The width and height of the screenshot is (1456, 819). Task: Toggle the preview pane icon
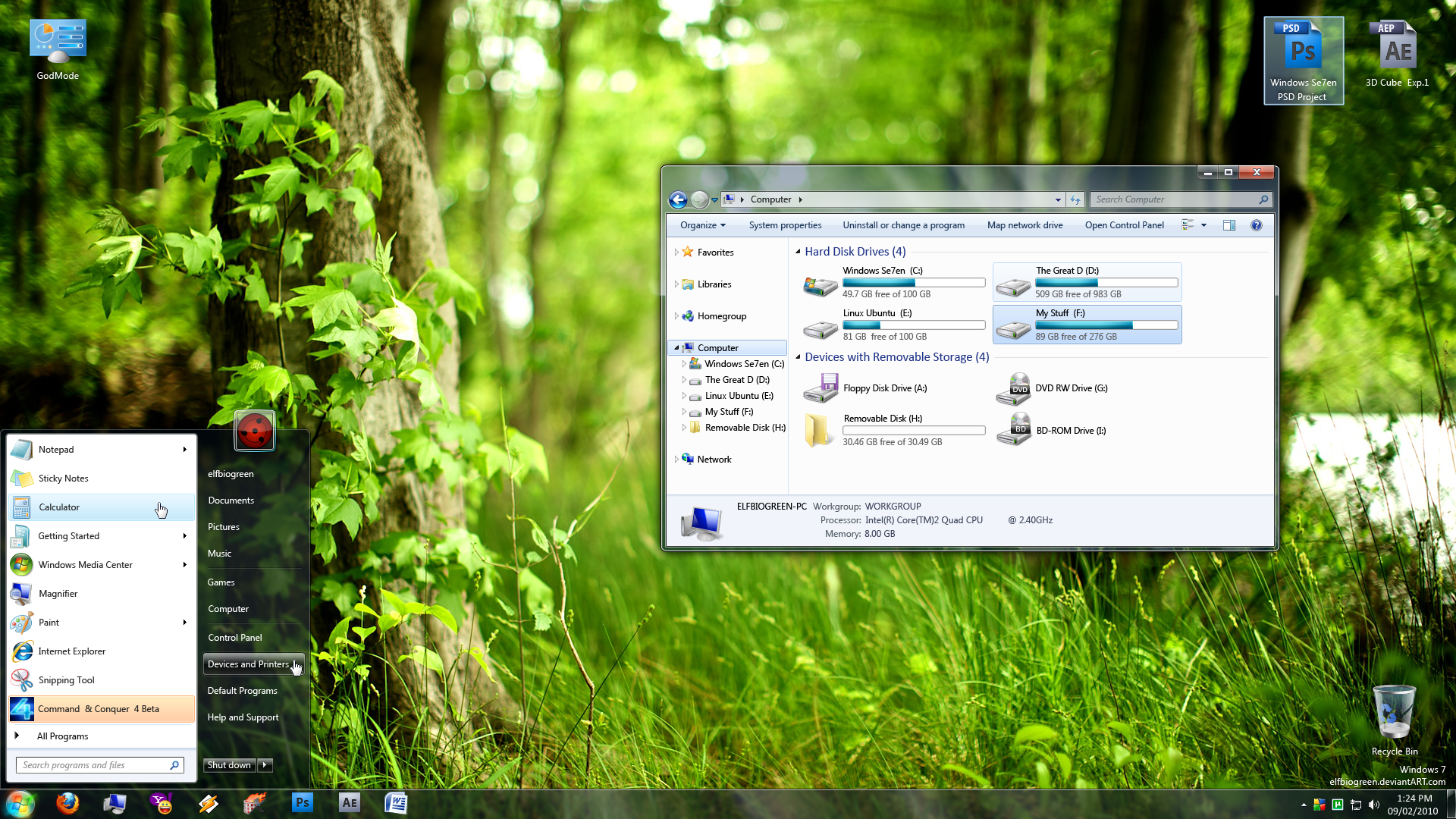1229,225
